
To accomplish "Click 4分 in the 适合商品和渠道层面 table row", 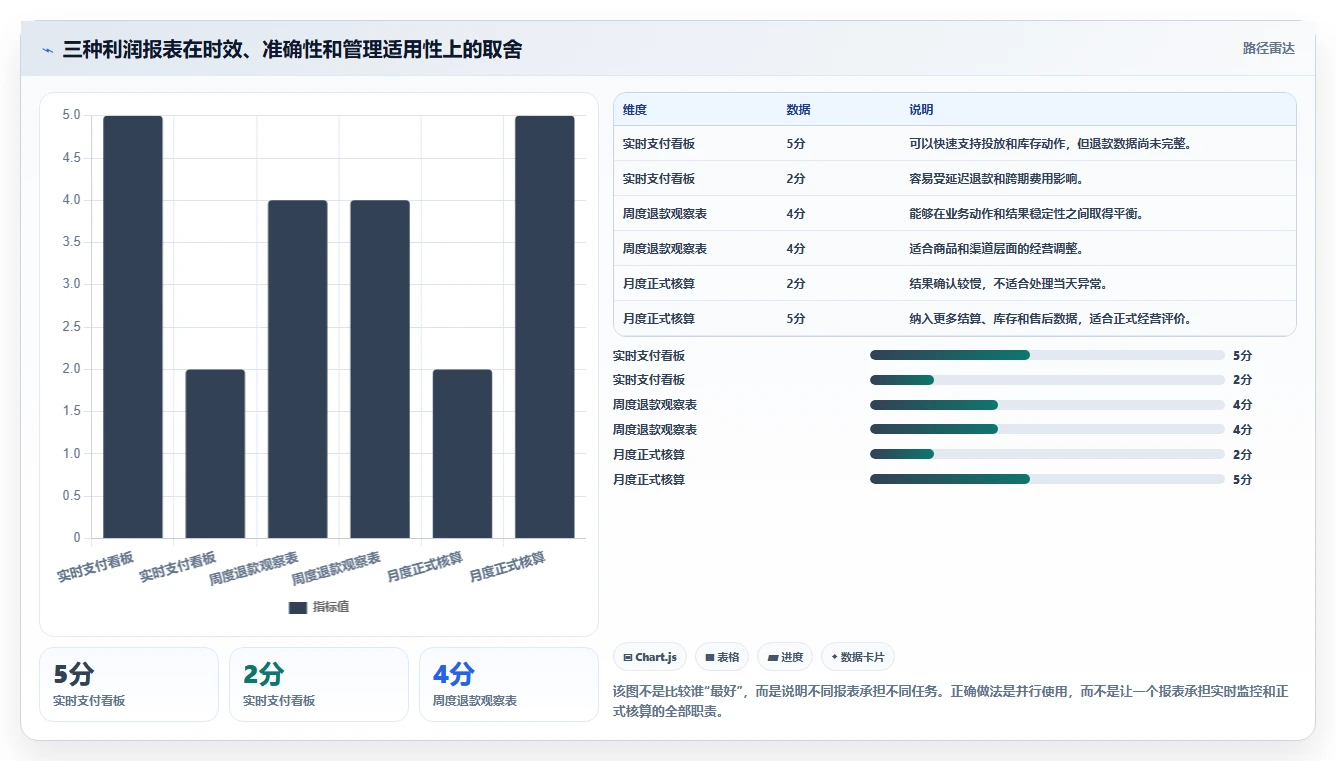I will coord(796,249).
